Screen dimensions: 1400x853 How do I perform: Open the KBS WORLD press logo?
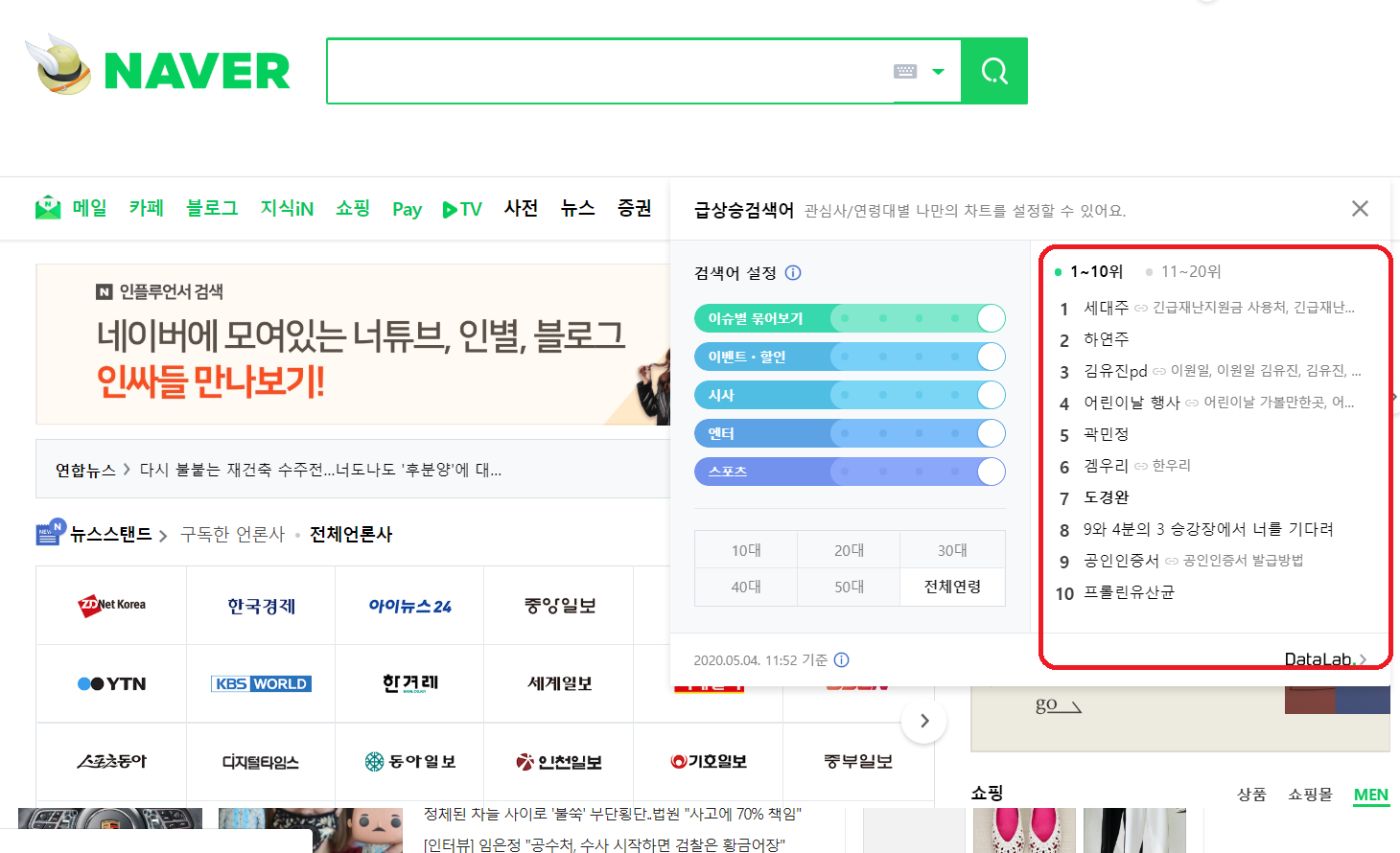261,683
